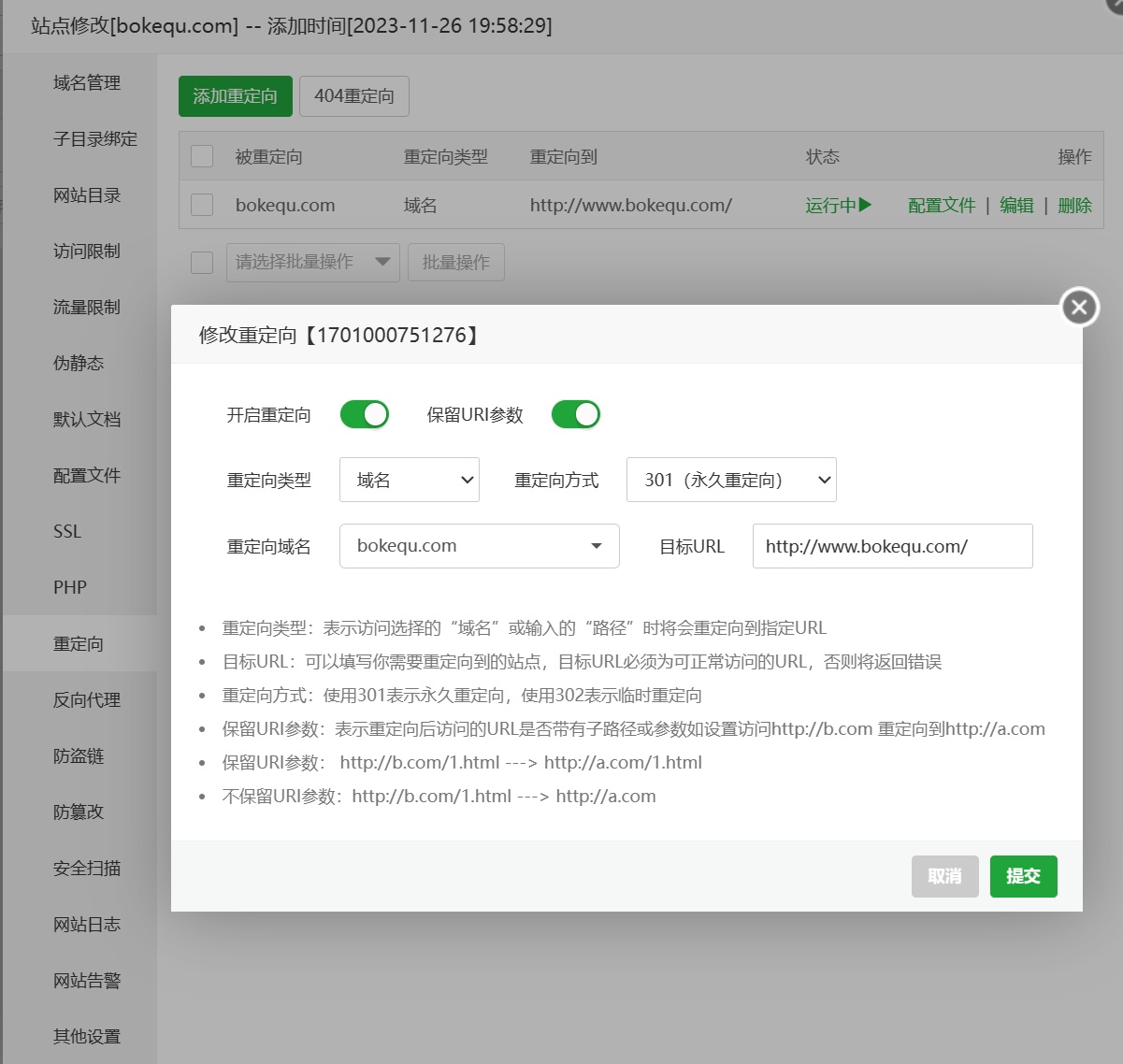Check the bokequ.com row checkbox

click(x=202, y=204)
